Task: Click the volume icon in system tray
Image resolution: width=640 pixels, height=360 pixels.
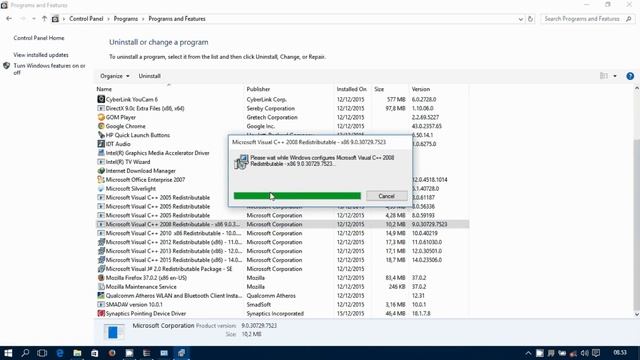Action: [584, 353]
